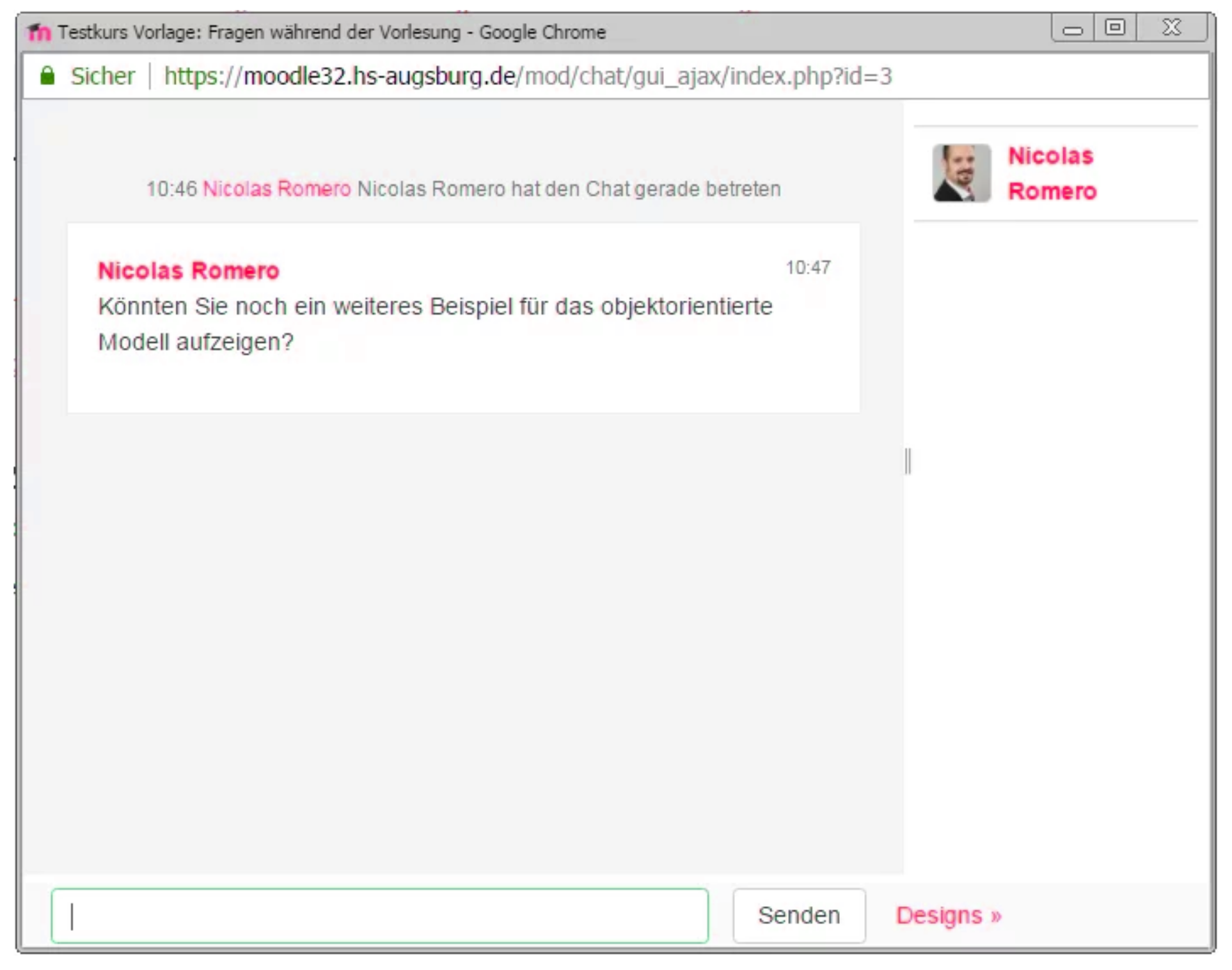Viewport: 1232px width, 970px height.
Task: Click the "Sicher" security label
Action: point(103,76)
